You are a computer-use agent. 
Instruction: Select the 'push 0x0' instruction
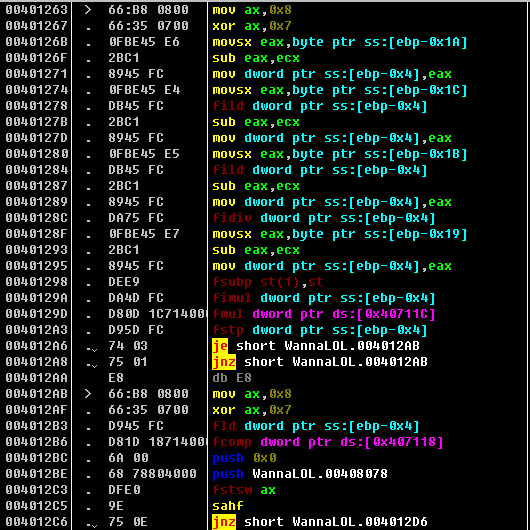tap(244, 458)
